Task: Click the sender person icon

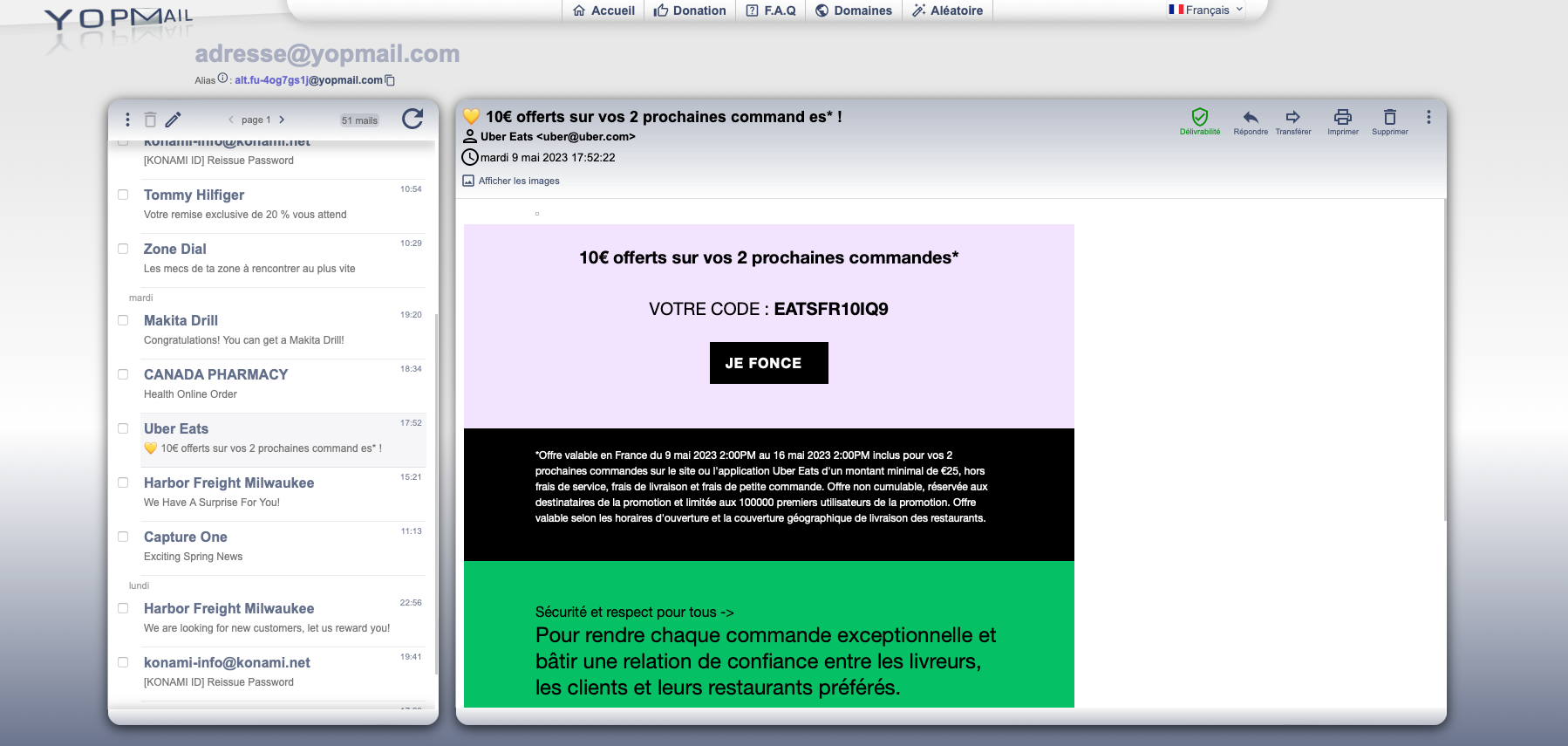Action: 470,136
